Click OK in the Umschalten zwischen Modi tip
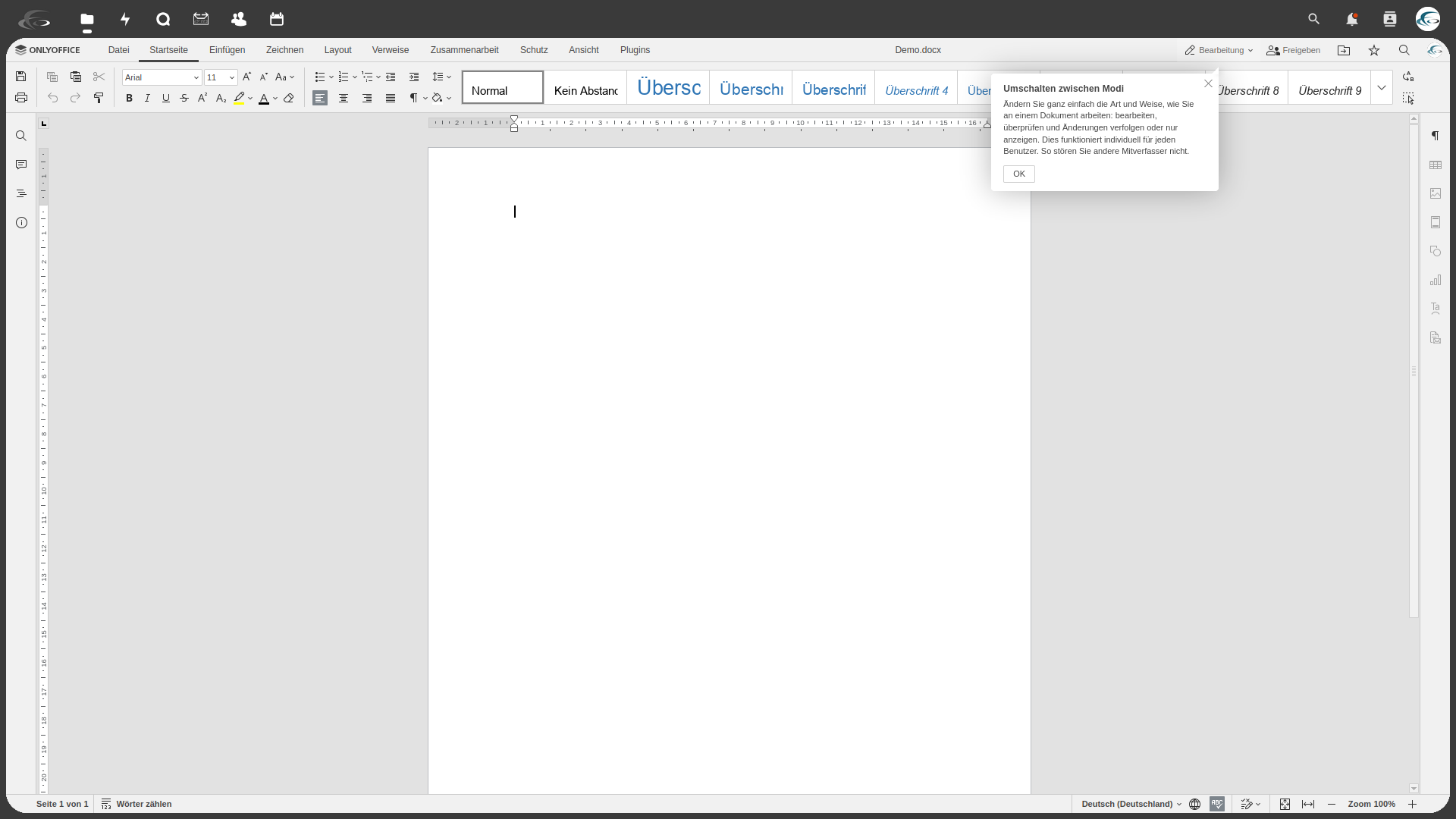Viewport: 1456px width, 819px height. click(1018, 174)
